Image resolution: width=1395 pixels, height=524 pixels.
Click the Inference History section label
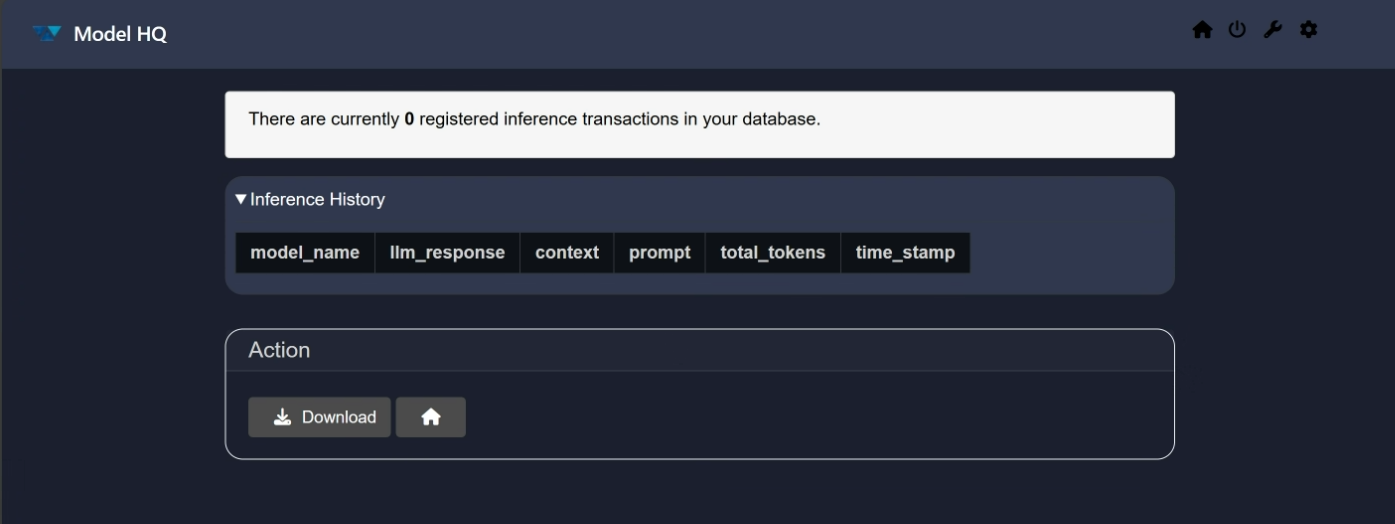click(x=317, y=199)
